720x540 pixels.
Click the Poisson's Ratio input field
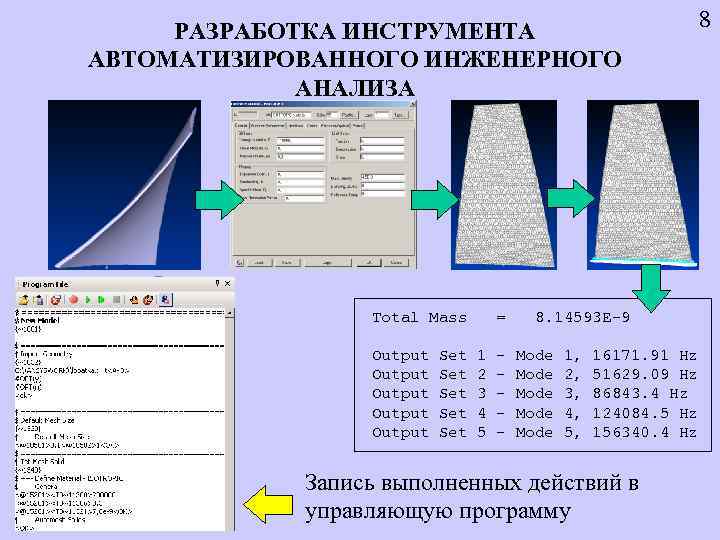tap(300, 157)
